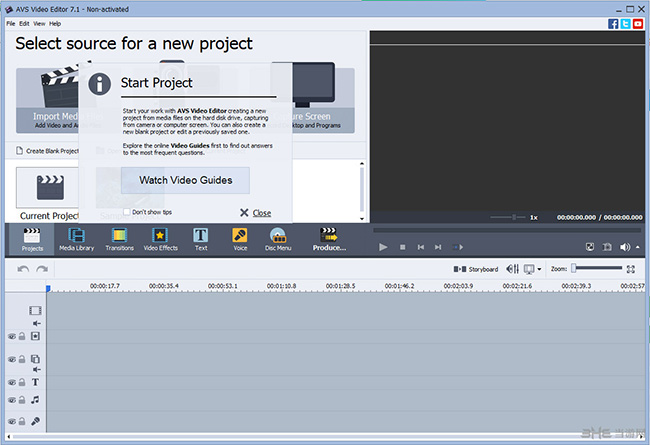Click the overlay track audio icon

(37, 369)
